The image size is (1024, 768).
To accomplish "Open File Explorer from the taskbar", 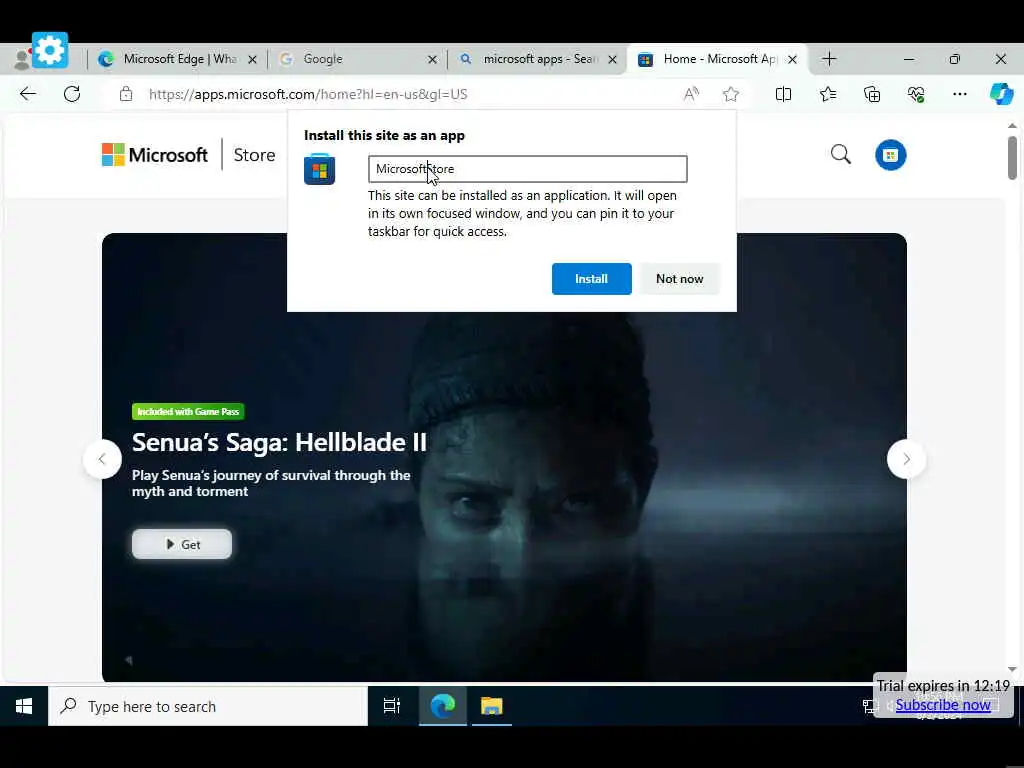I will (492, 706).
